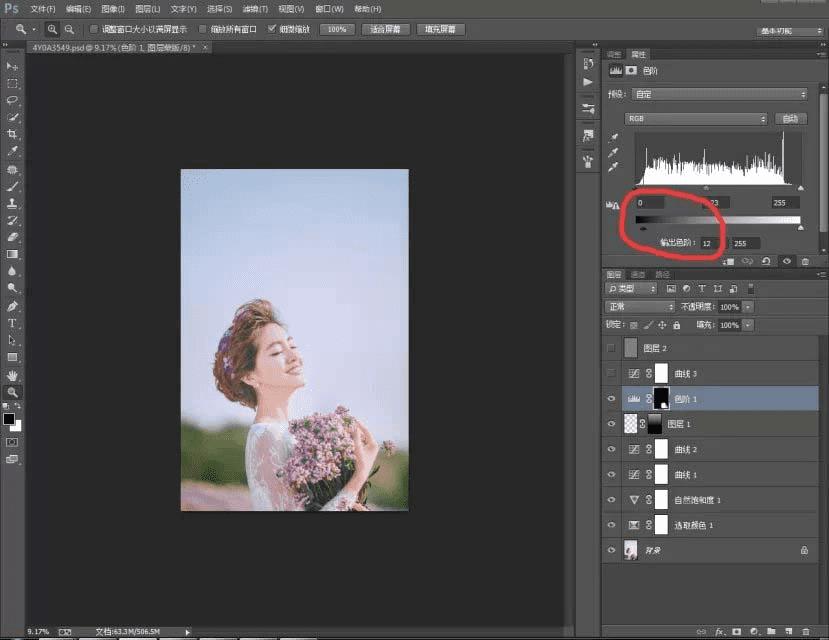Viewport: 829px width, 640px height.
Task: Open the 滤镜(T) menu
Action: 257,8
